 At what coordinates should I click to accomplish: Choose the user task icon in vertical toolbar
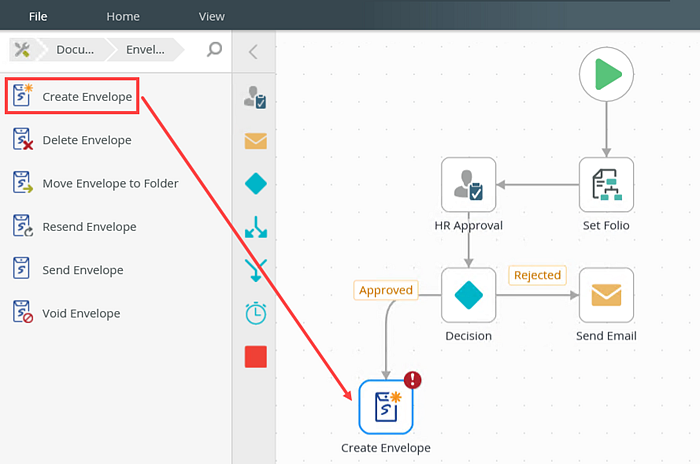(x=255, y=98)
